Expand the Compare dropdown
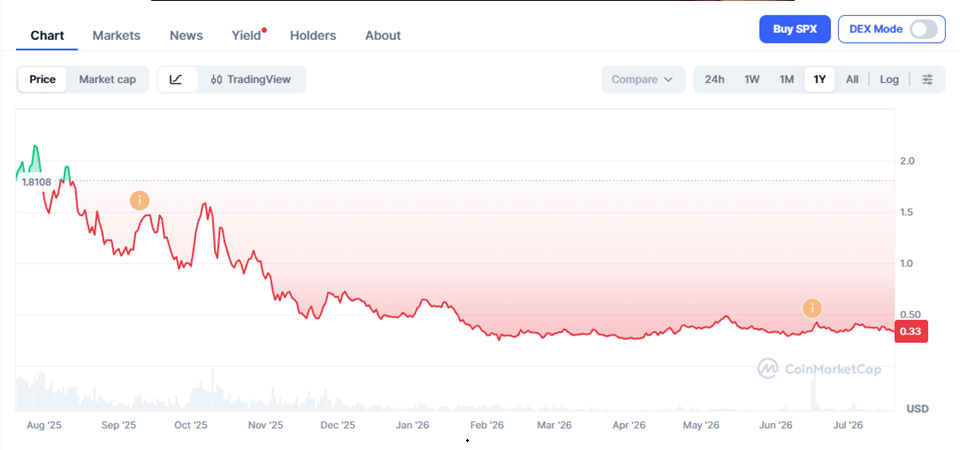The height and width of the screenshot is (450, 960). point(643,80)
